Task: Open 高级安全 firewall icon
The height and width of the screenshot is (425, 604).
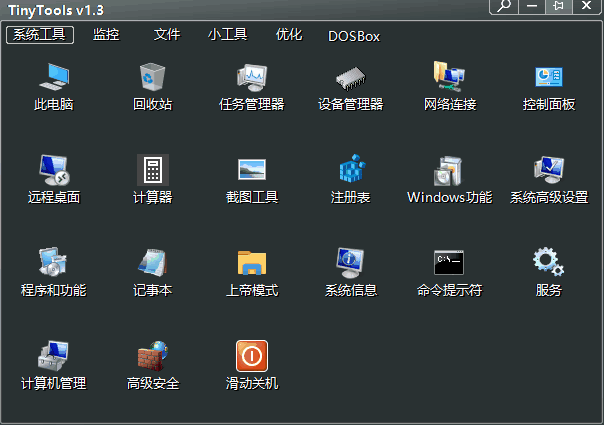Action: [x=152, y=356]
